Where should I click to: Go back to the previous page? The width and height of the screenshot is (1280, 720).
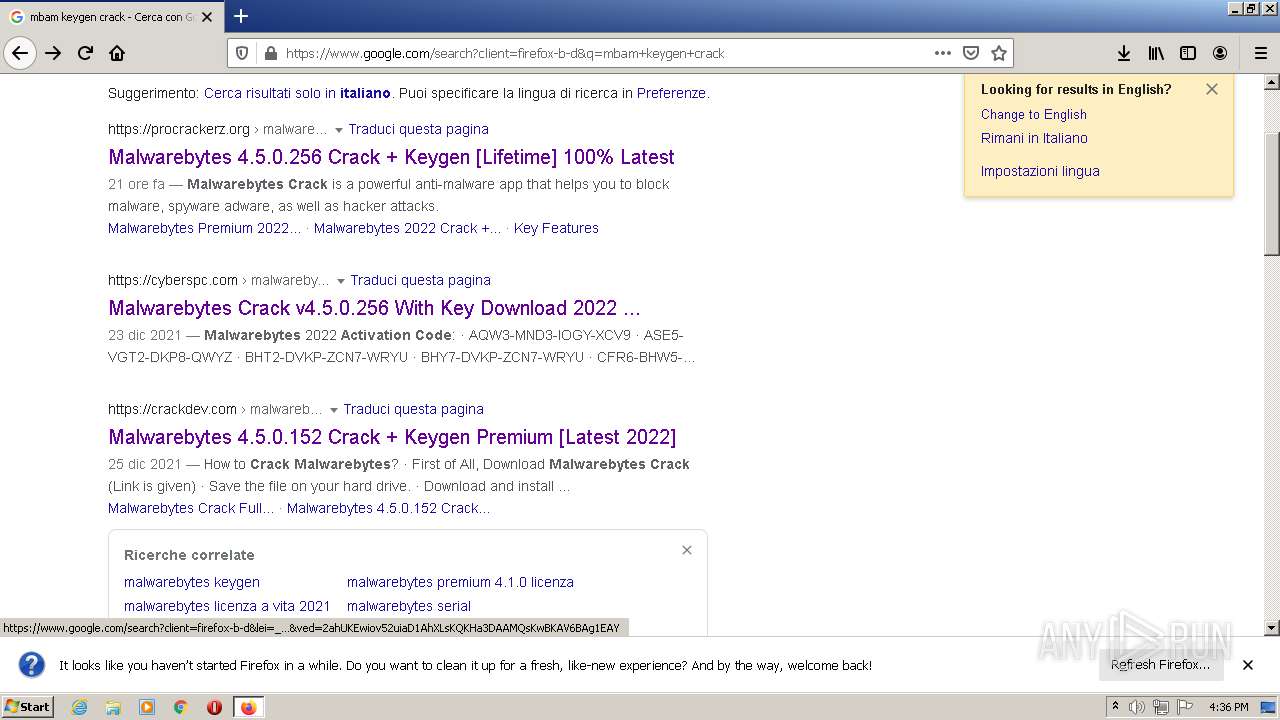click(20, 53)
